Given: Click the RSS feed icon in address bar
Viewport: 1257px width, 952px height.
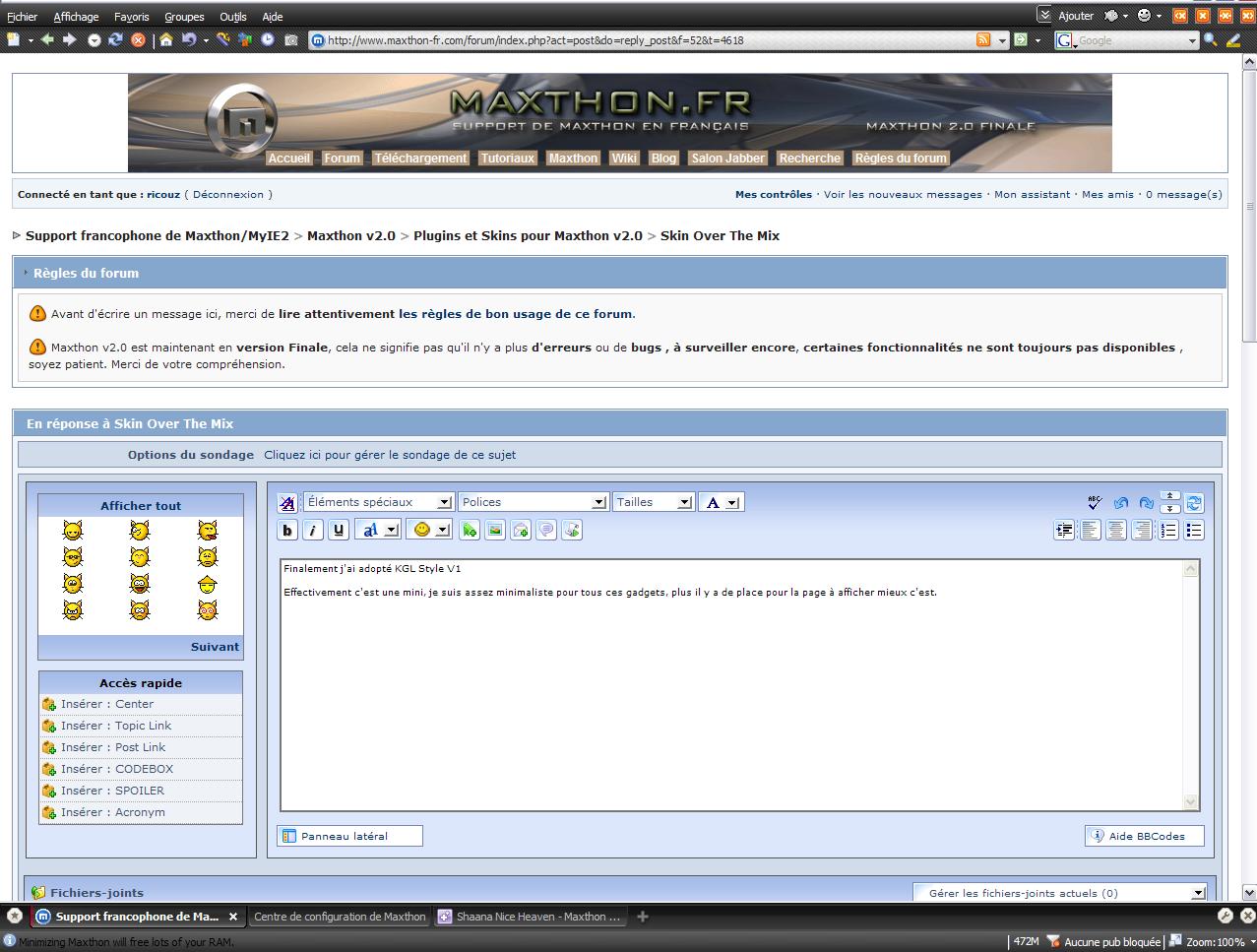Looking at the screenshot, I should [x=983, y=39].
